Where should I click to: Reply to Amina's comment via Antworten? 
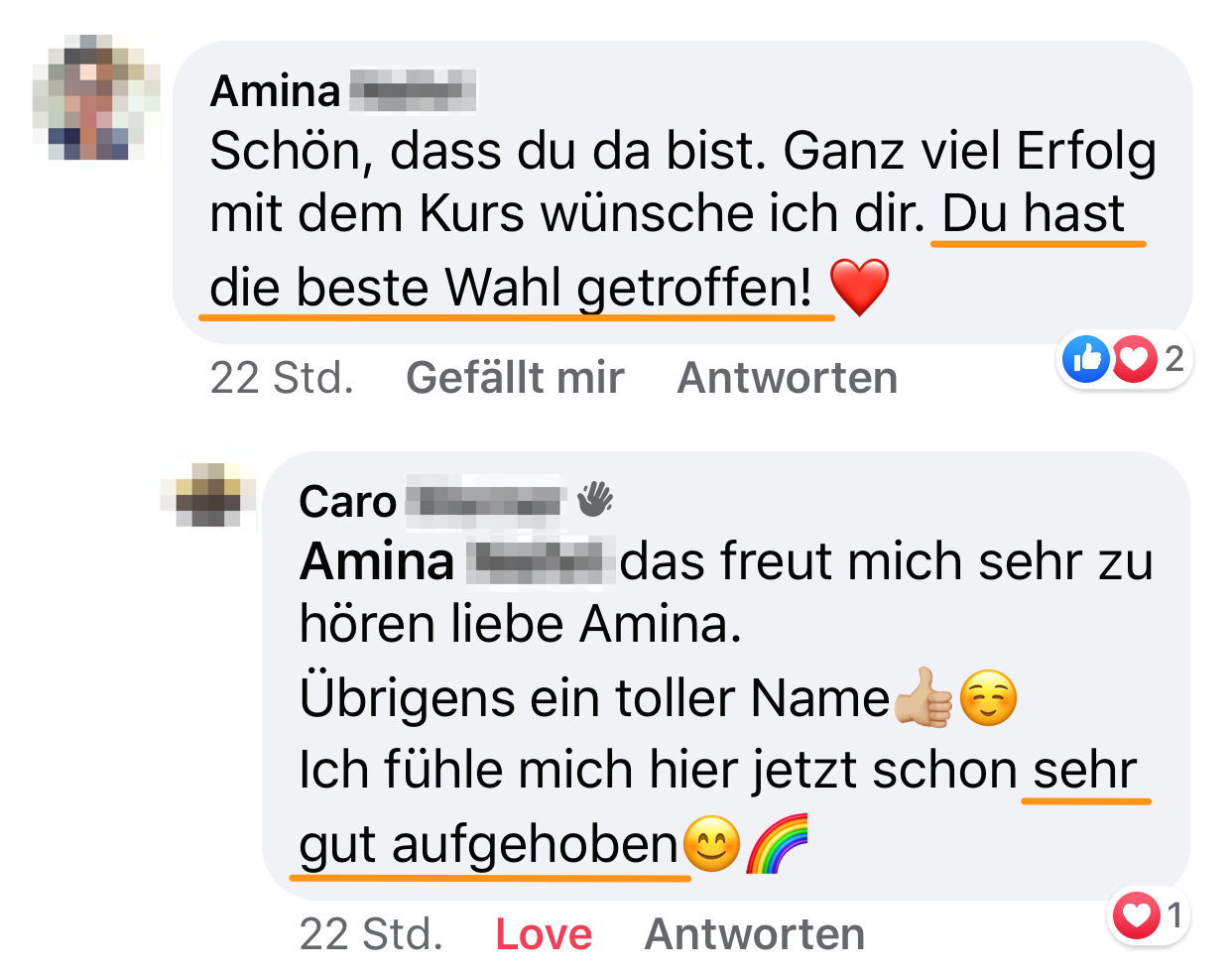[788, 378]
